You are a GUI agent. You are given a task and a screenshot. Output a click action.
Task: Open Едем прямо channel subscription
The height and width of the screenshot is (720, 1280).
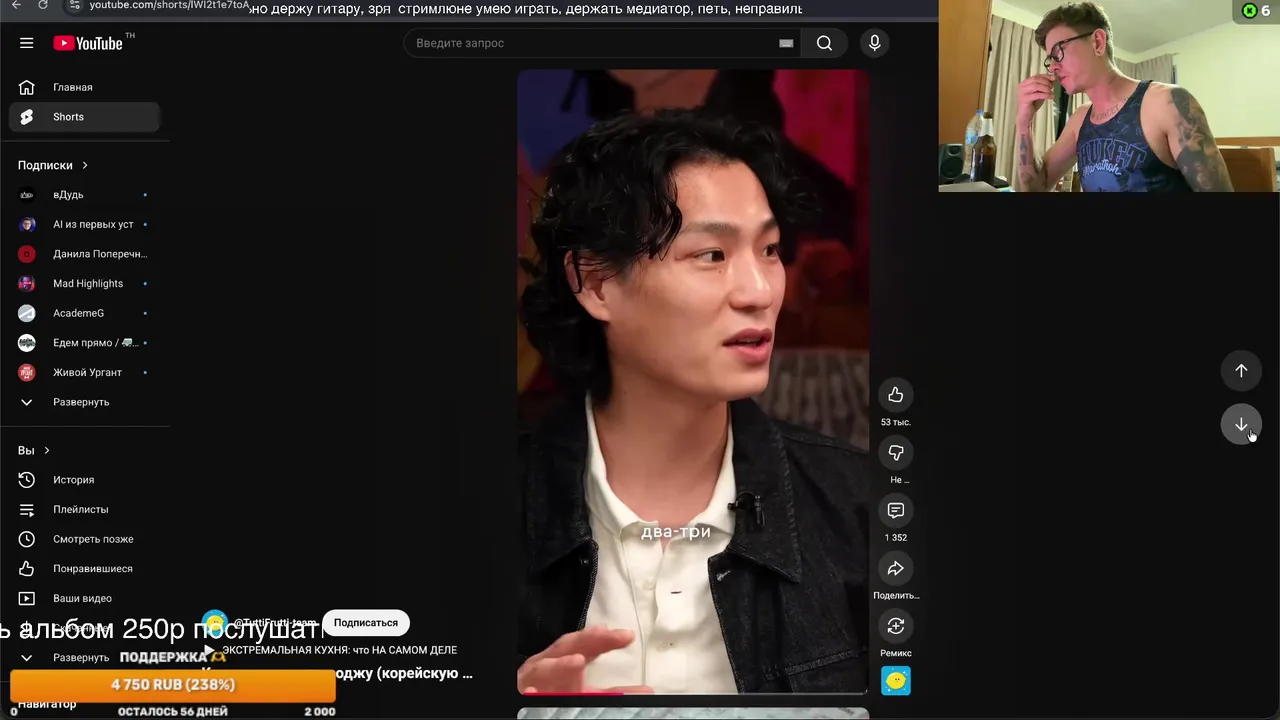(85, 342)
